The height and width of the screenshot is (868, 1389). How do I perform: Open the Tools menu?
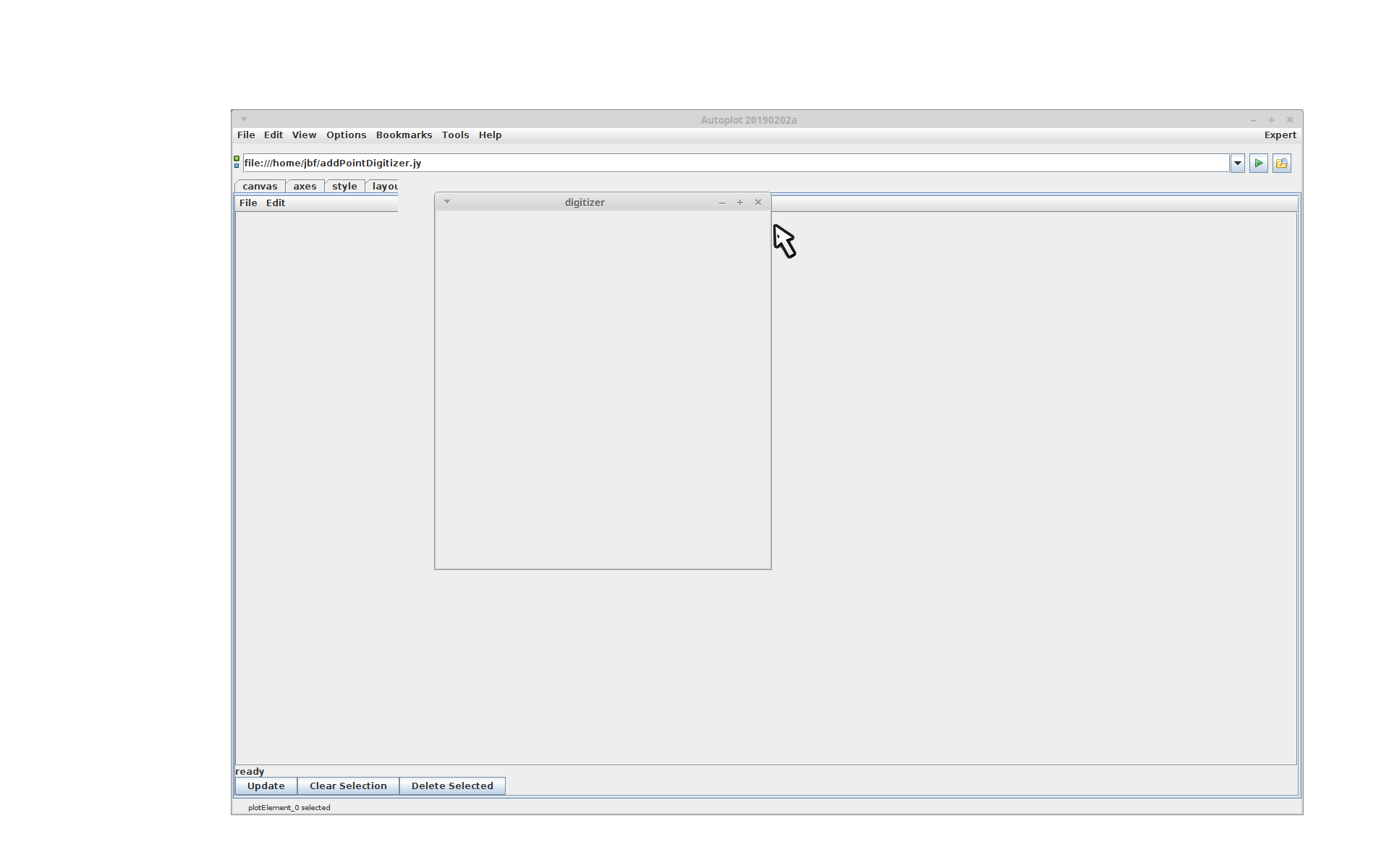[x=455, y=135]
